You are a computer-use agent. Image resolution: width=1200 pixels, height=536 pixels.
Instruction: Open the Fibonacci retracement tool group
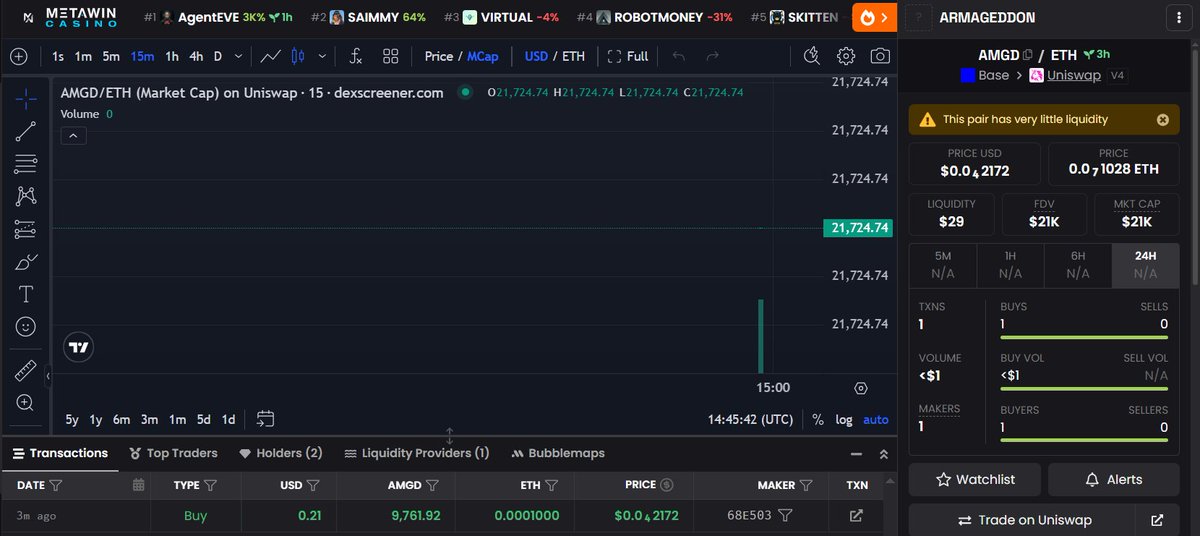coord(26,164)
